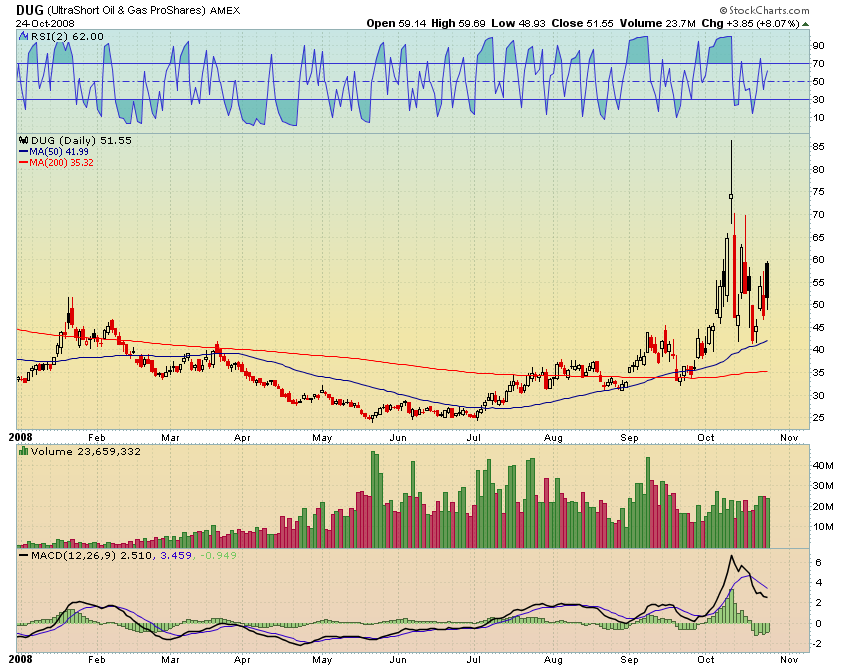Click 6 on the MACD axis
The width and height of the screenshot is (850, 668).
pos(819,563)
